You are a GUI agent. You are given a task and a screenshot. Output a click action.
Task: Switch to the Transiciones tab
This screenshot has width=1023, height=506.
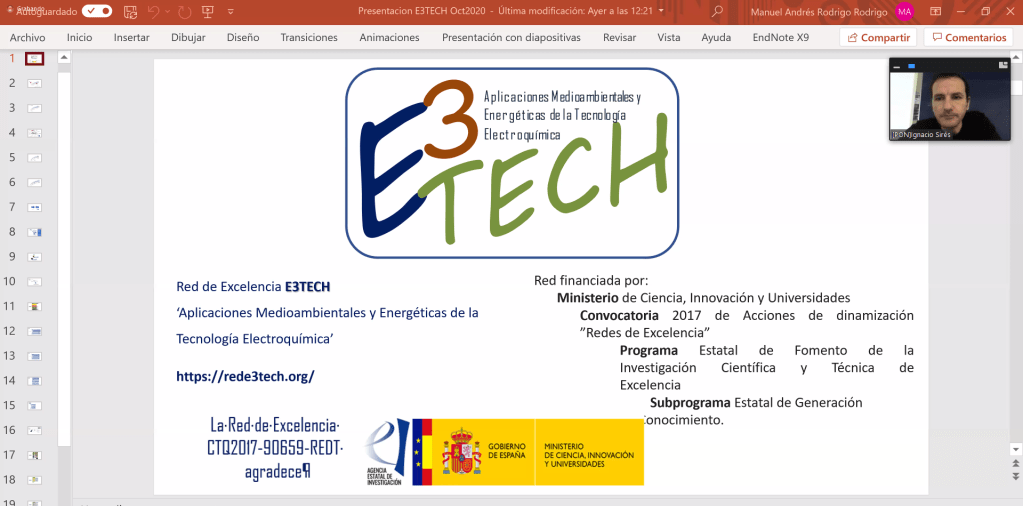tap(309, 37)
